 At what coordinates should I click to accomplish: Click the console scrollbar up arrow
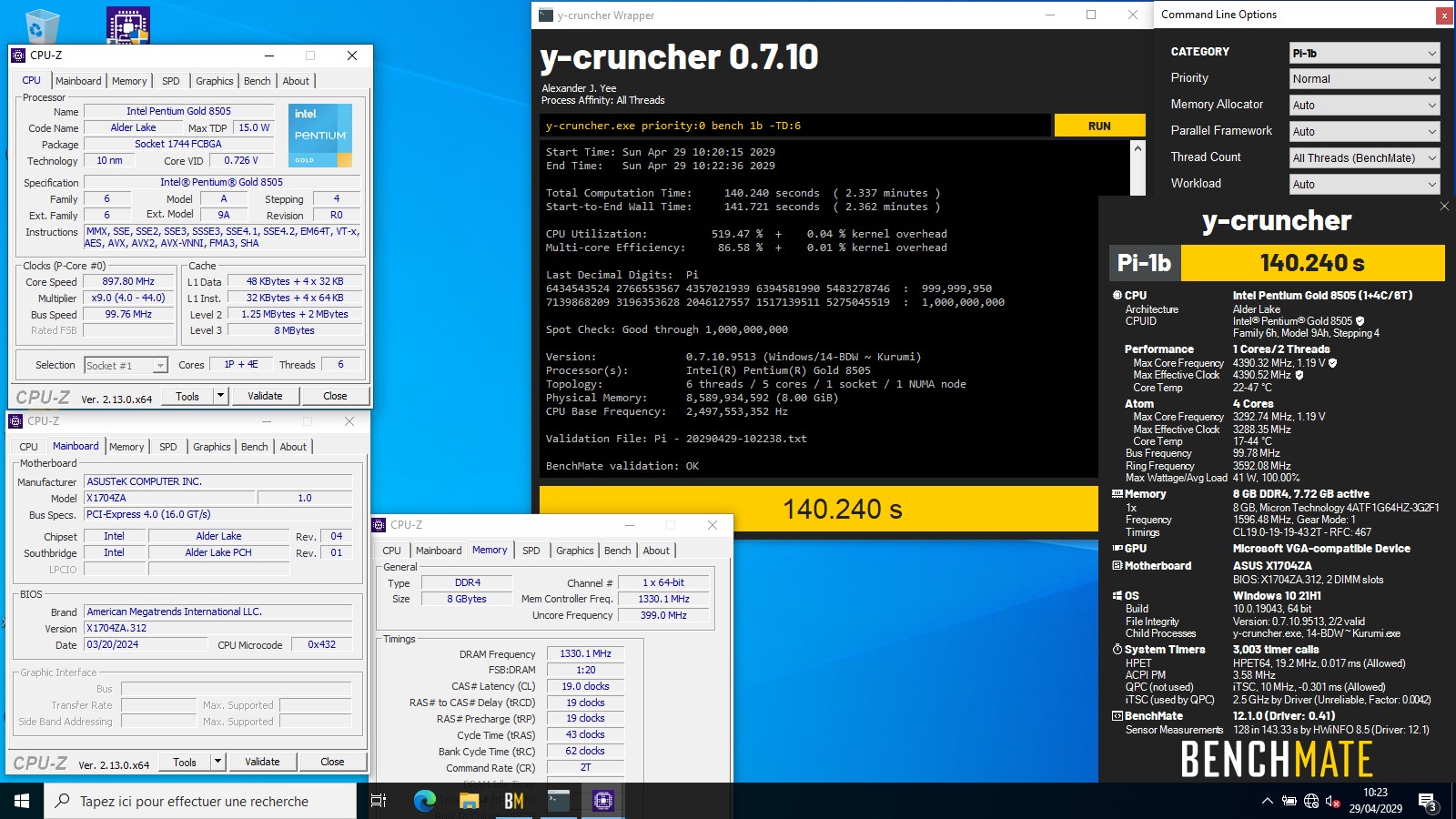click(1137, 148)
